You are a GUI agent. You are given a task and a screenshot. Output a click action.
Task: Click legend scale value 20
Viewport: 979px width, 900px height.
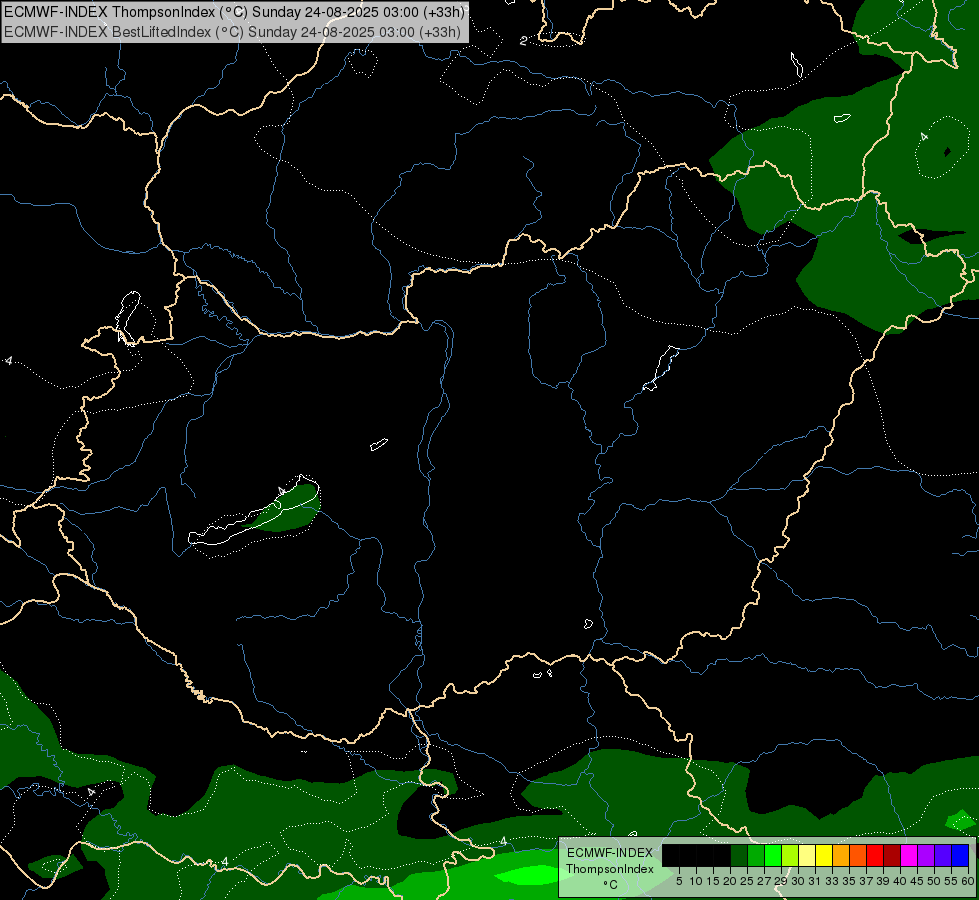pos(730,881)
